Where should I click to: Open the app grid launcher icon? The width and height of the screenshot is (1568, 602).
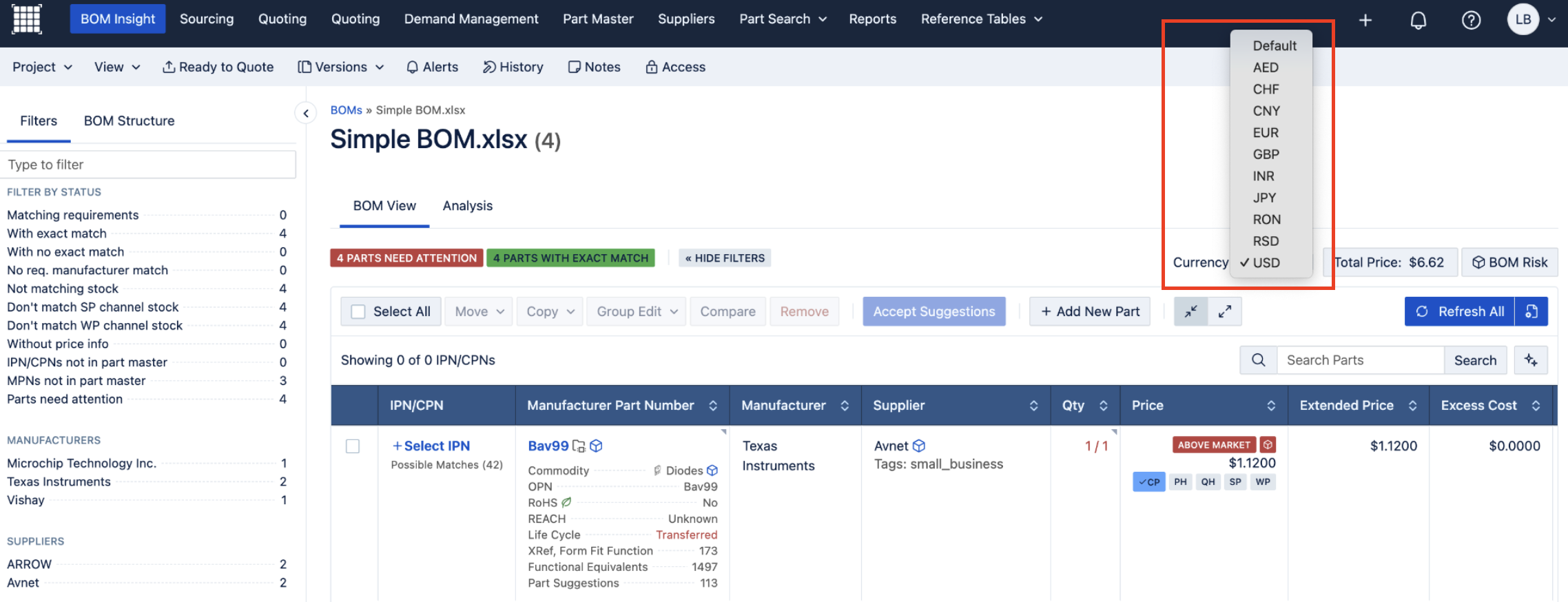(x=27, y=19)
